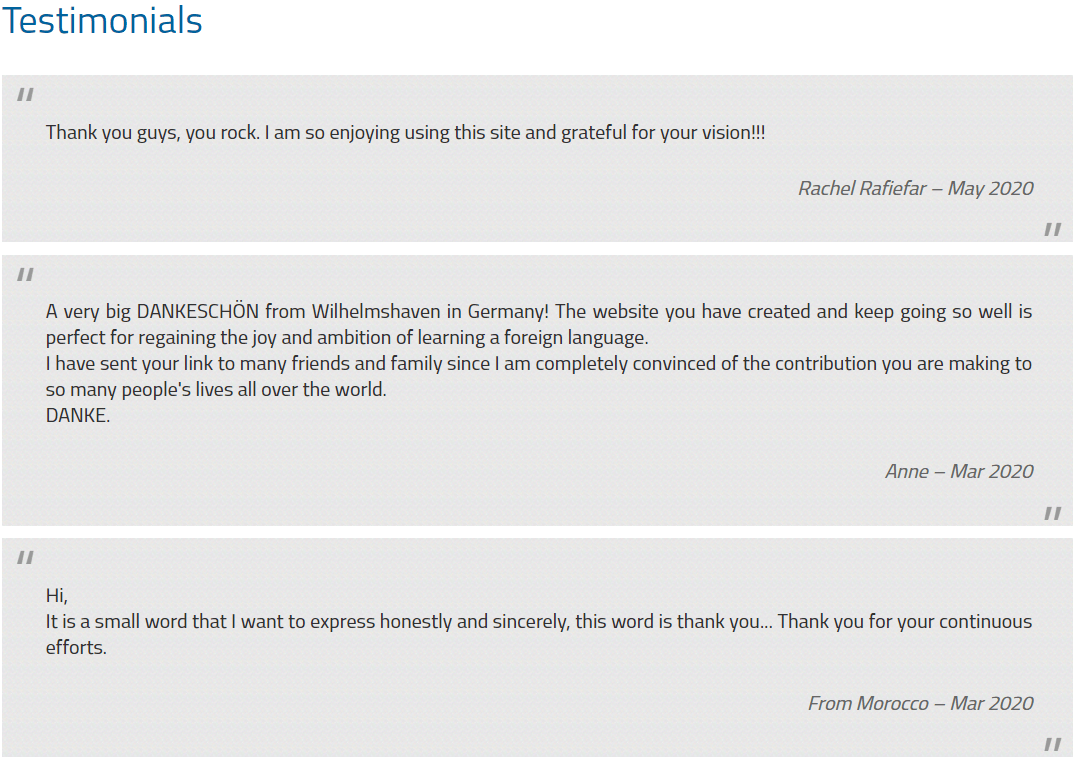1073x763 pixels.
Task: Click the 'Hi,' greeting line
Action: pyautogui.click(x=57, y=595)
